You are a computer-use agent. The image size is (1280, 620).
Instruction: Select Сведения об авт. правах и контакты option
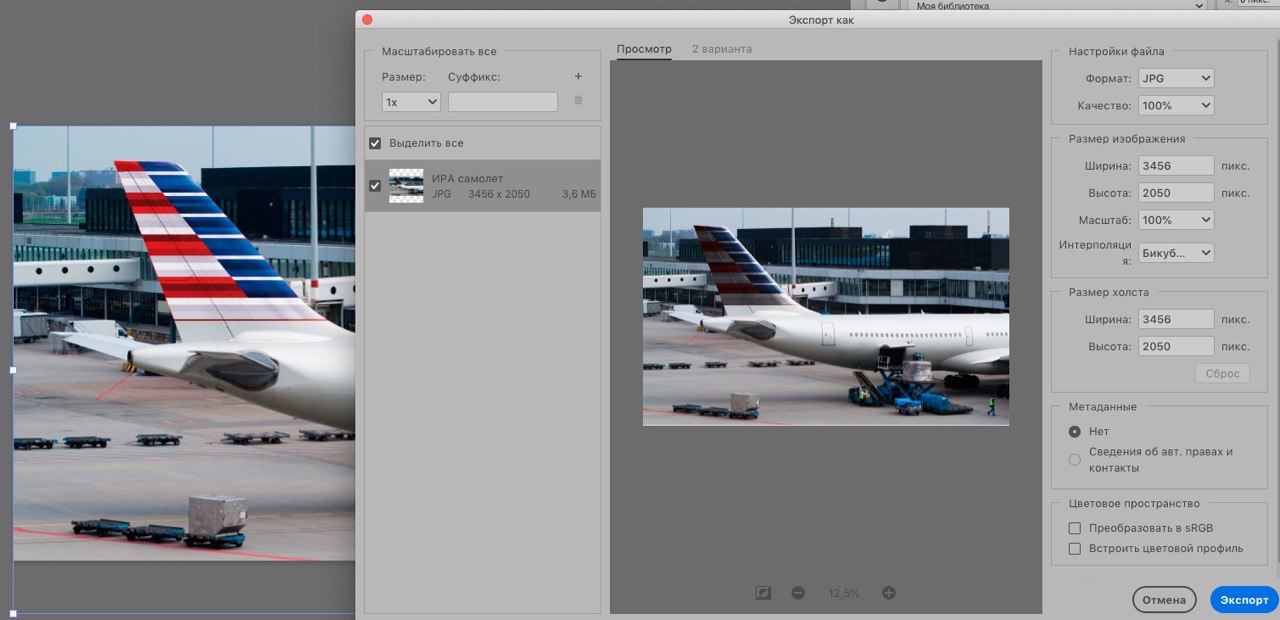pyautogui.click(x=1075, y=460)
